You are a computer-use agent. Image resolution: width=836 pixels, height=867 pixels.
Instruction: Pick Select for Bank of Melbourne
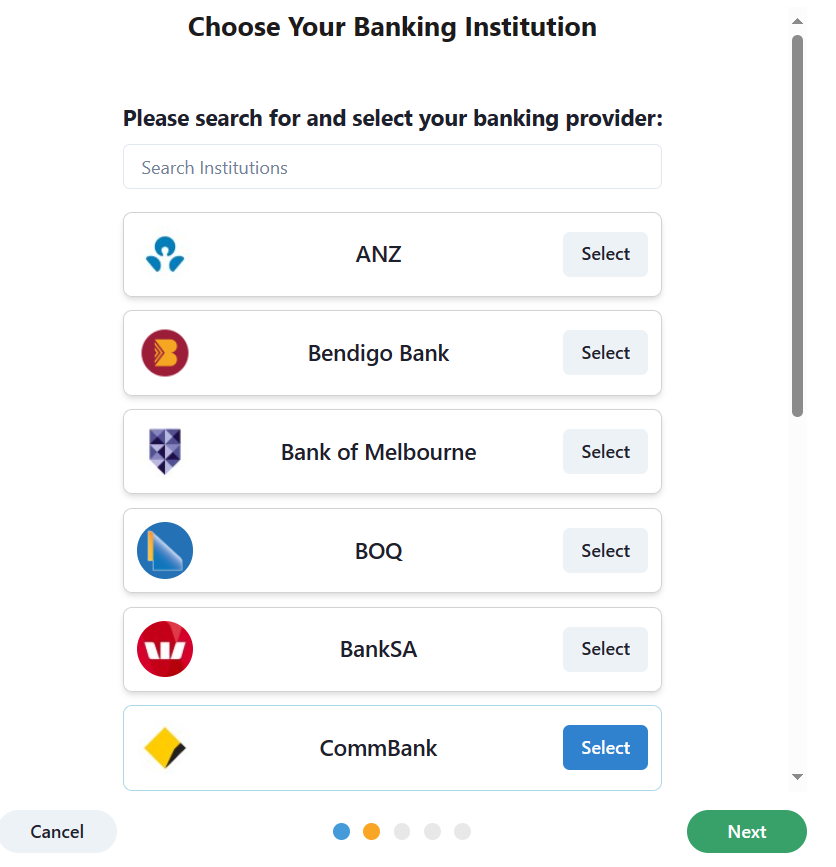(x=605, y=452)
